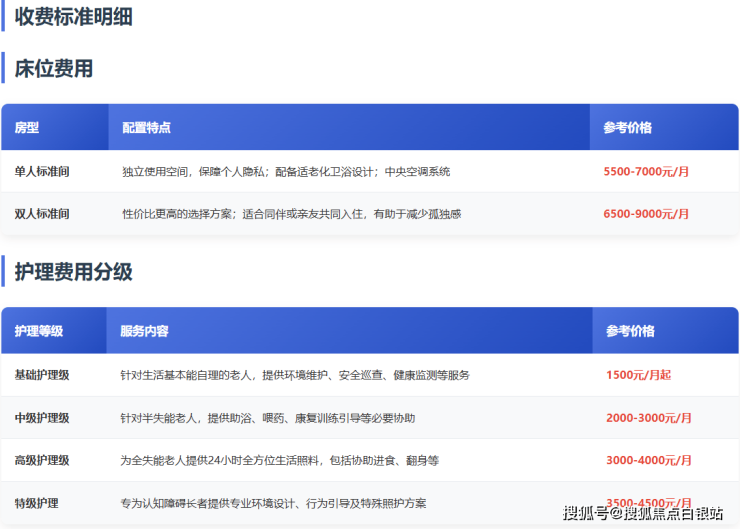Select the 基础护理级 care level row

coord(42,375)
